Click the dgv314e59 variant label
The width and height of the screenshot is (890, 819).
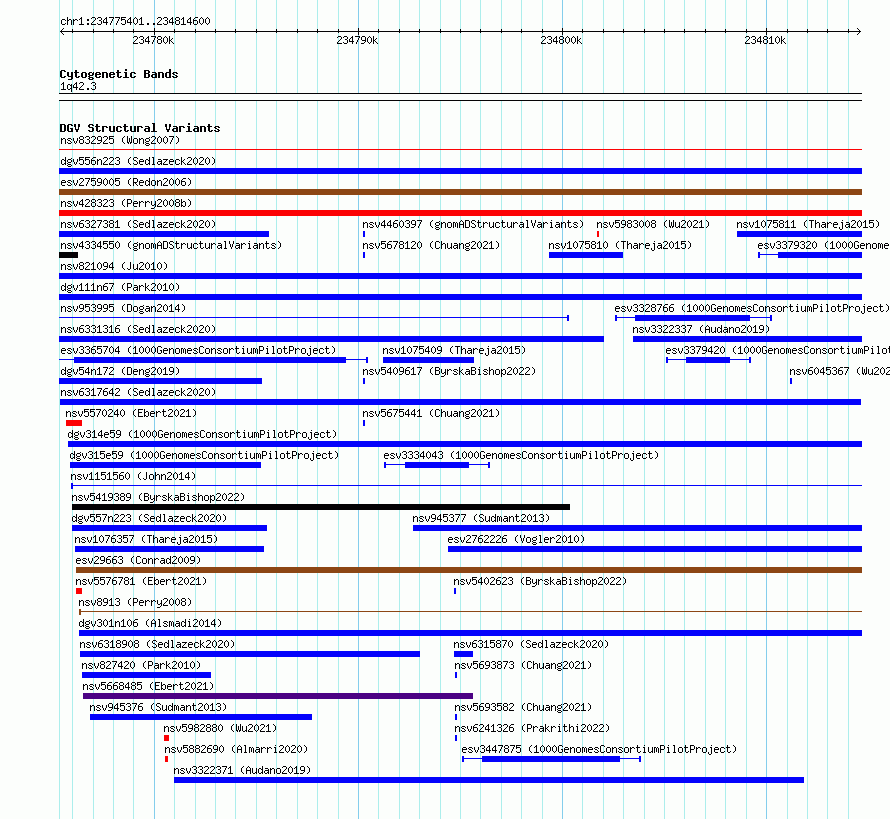[202, 434]
